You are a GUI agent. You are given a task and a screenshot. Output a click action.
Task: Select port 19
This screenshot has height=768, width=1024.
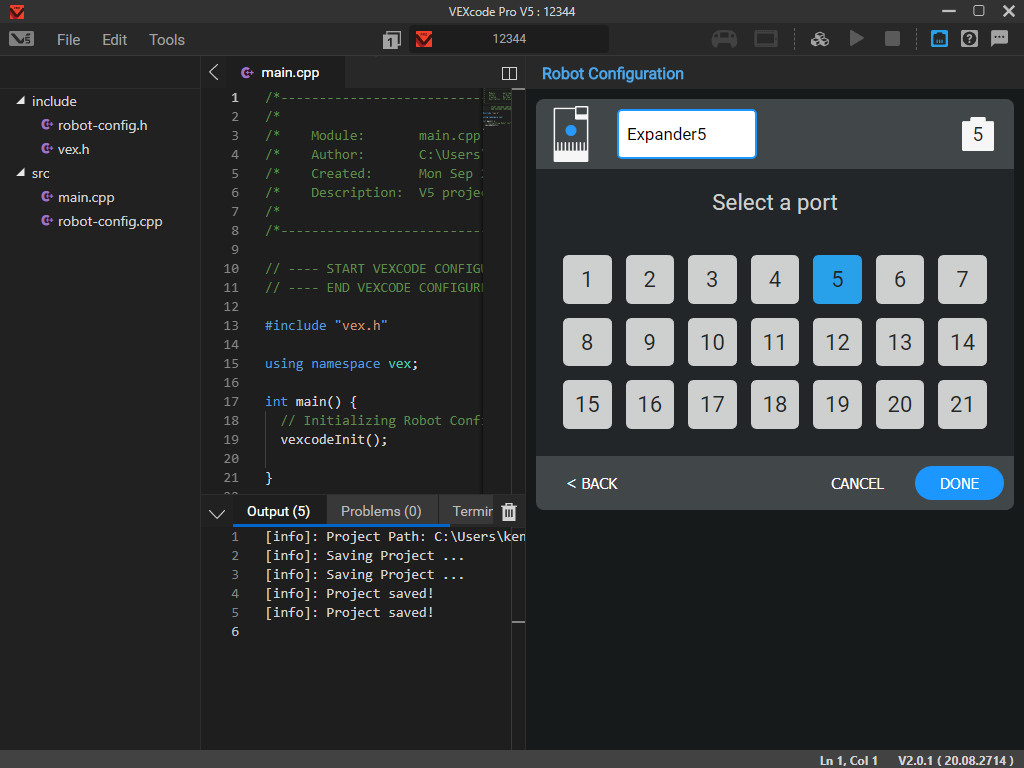837,404
